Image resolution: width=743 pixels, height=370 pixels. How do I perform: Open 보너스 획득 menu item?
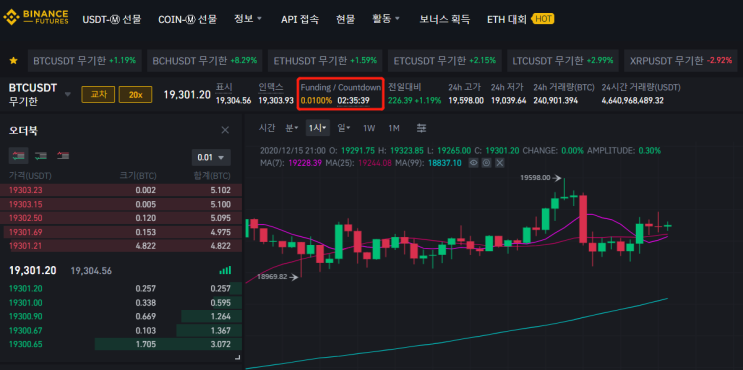[x=445, y=19]
